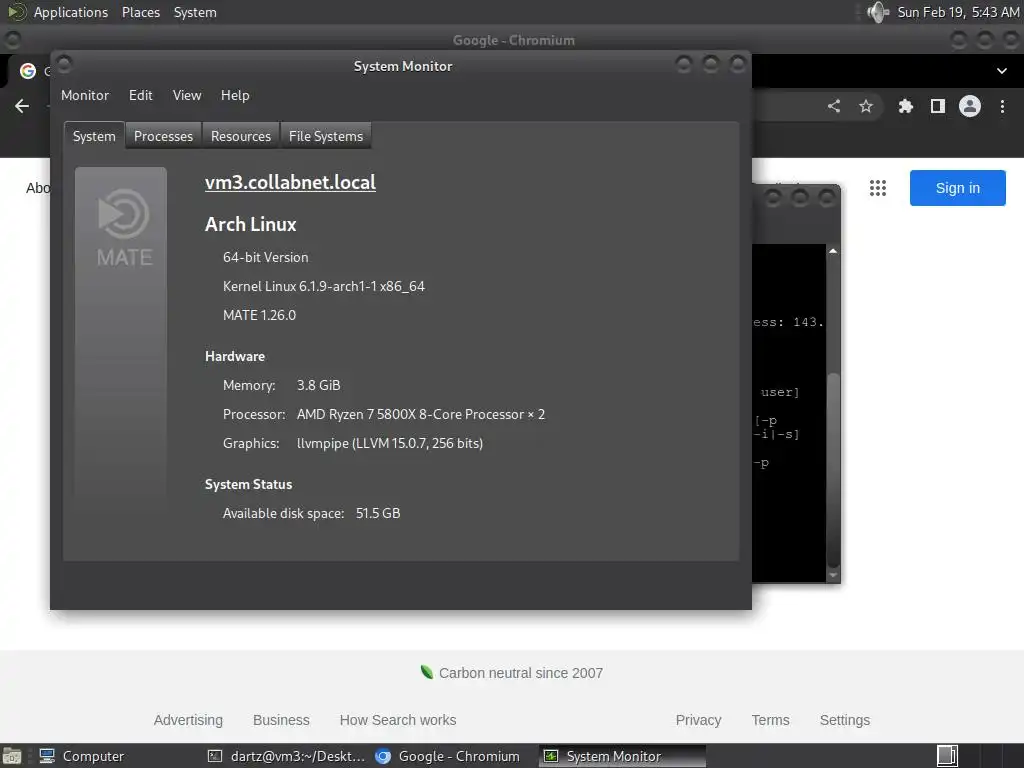Screen dimensions: 1024x768
Task: Click System Monitor taskbar button
Action: pyautogui.click(x=622, y=756)
